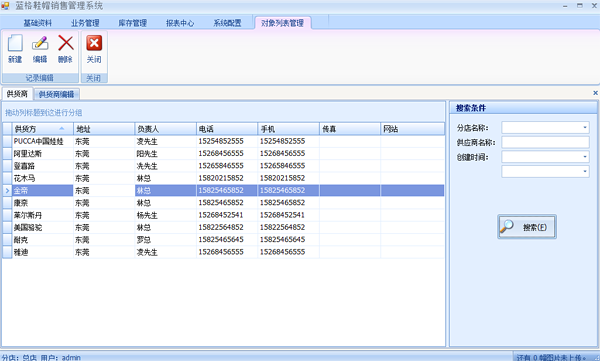Click the 负责人 column header
This screenshot has height=361, width=600.
(x=166, y=129)
